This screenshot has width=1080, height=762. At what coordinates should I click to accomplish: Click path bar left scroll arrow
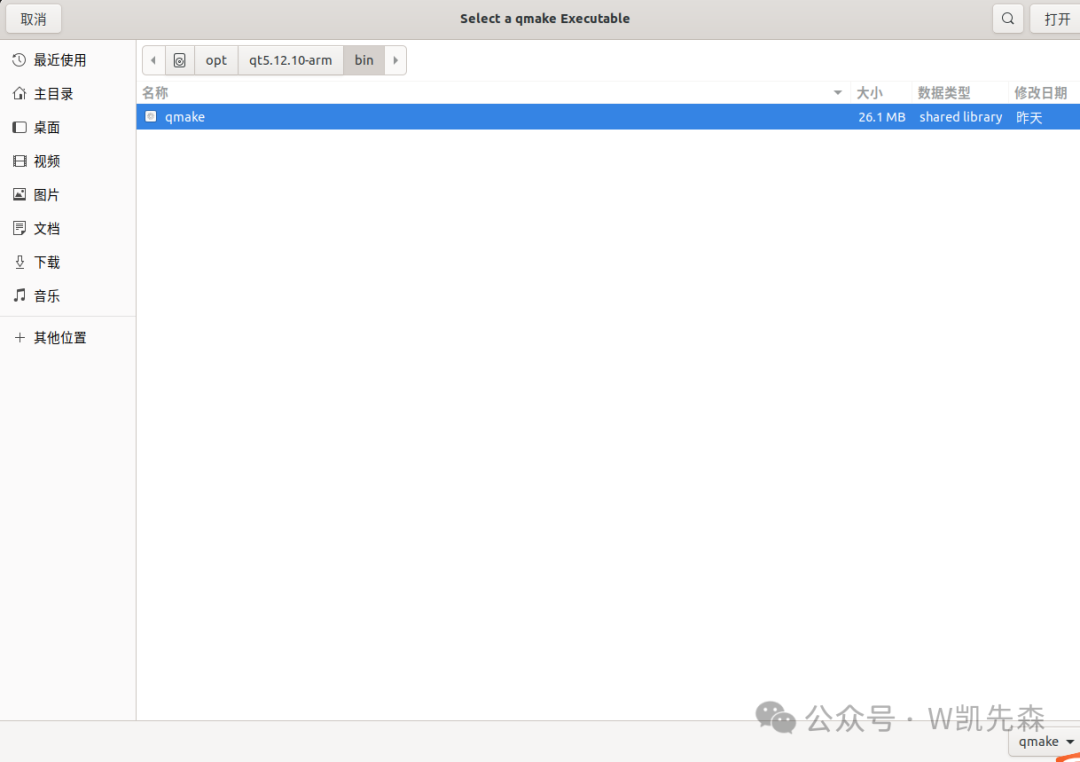pos(153,60)
